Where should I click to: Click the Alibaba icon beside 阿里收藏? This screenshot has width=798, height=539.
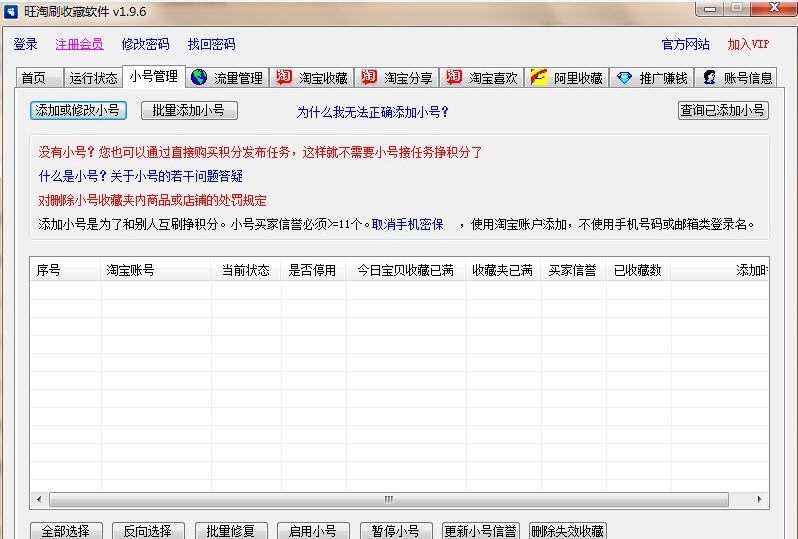[x=538, y=77]
